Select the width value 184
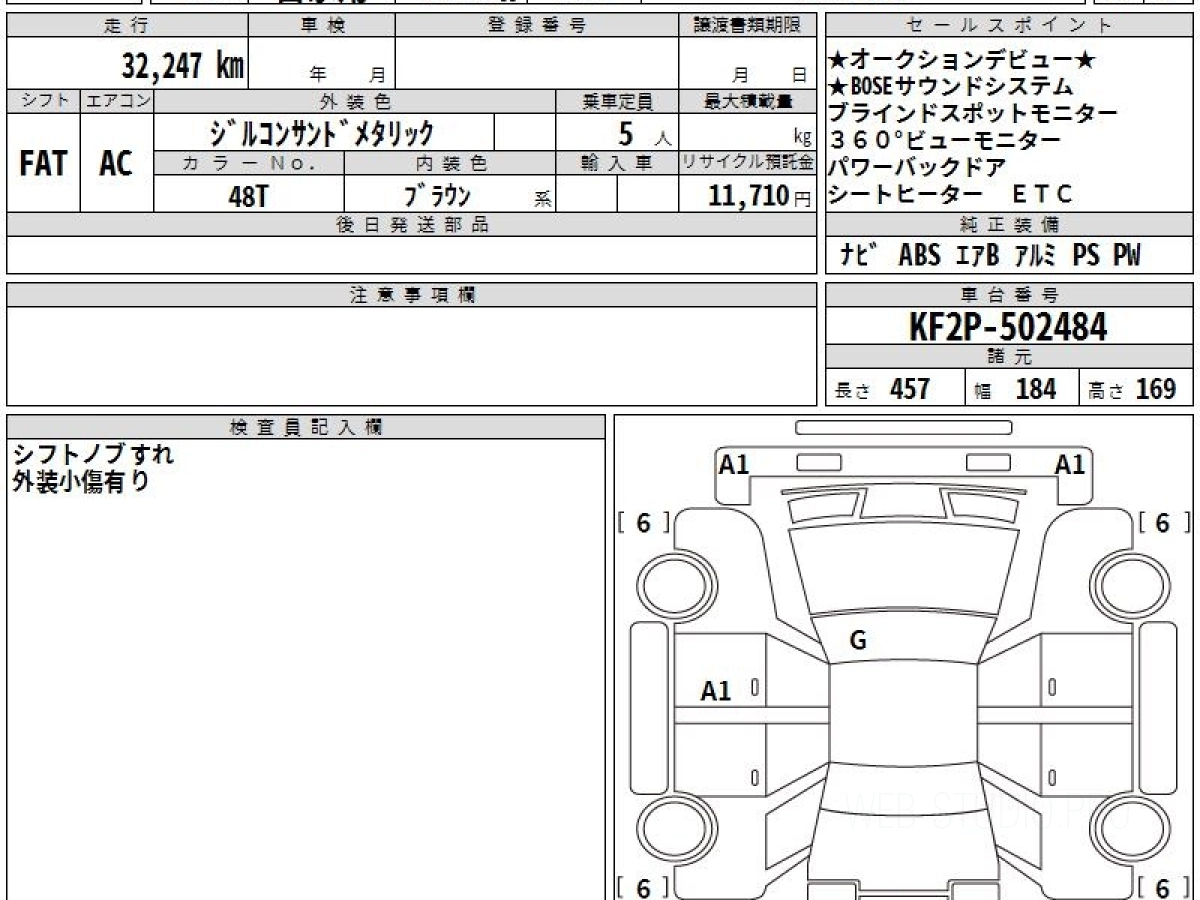Screen dimensions: 1200x900 pos(1036,389)
